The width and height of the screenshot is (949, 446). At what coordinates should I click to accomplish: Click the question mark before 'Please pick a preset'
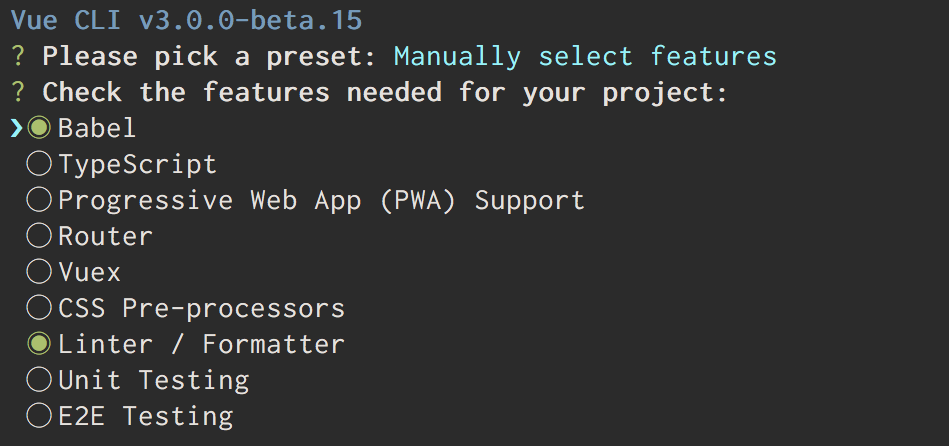18,56
